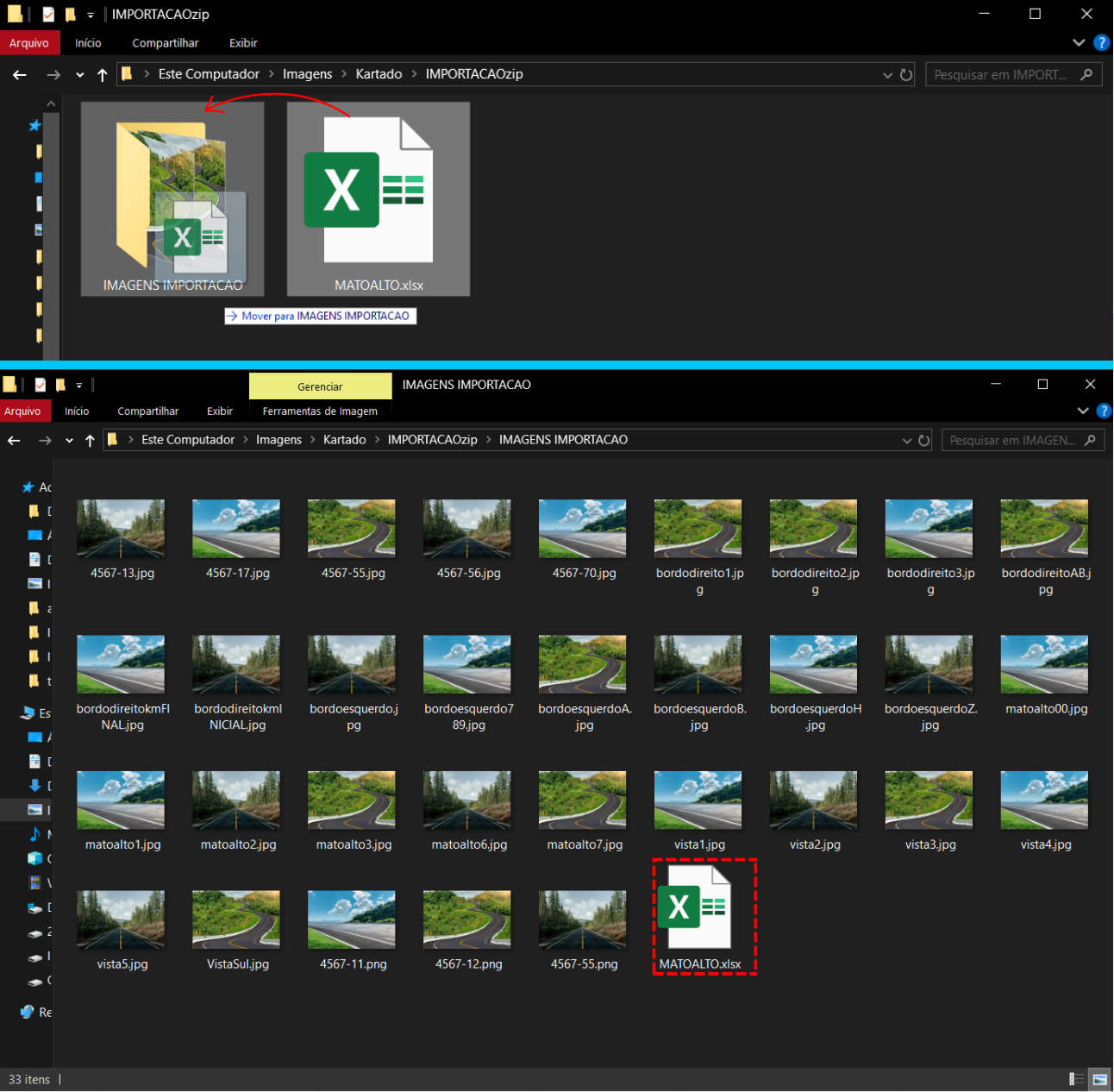Viewport: 1114px width, 1092px height.
Task: Select the vista3.jpg thumbnail
Action: click(929, 800)
